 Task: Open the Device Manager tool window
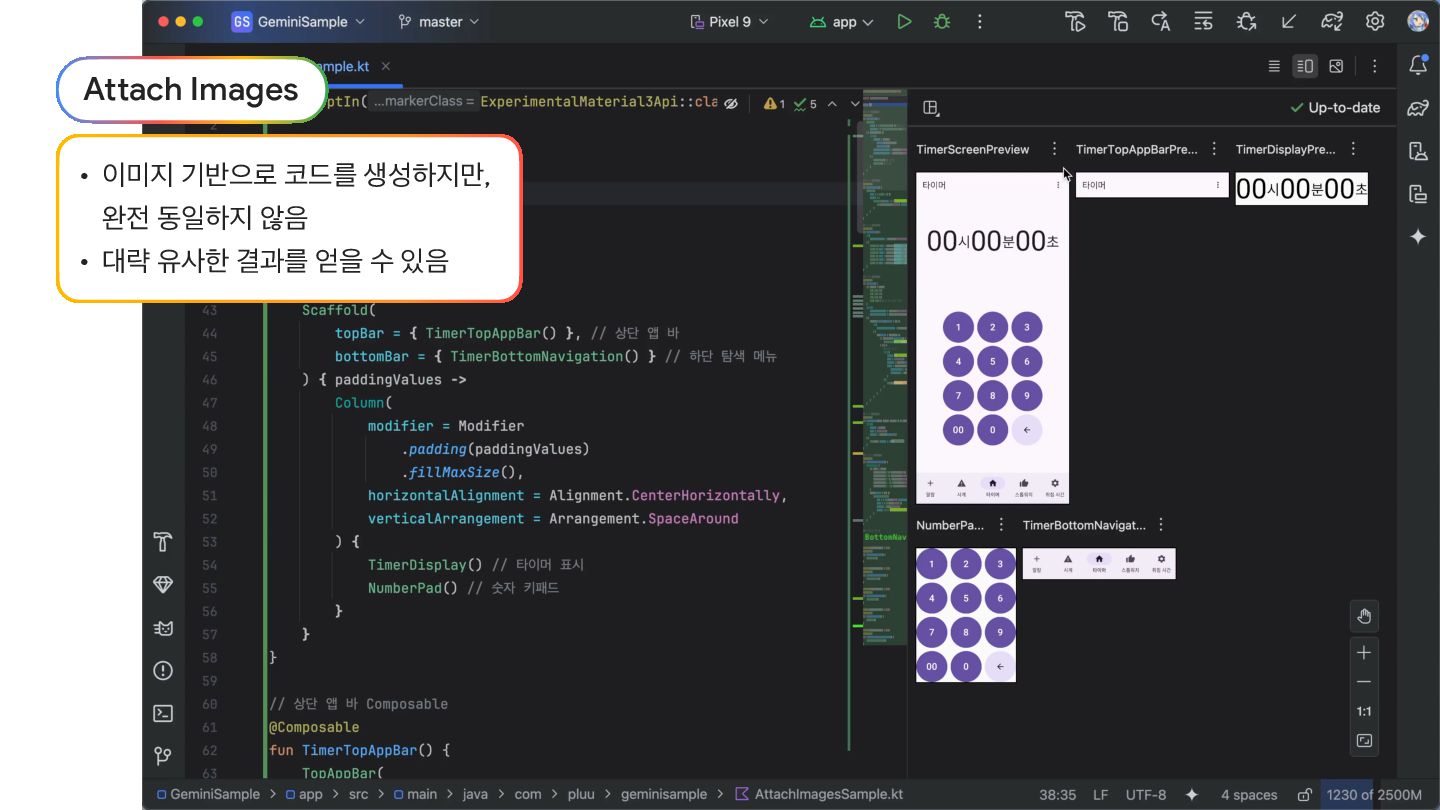[x=1418, y=151]
